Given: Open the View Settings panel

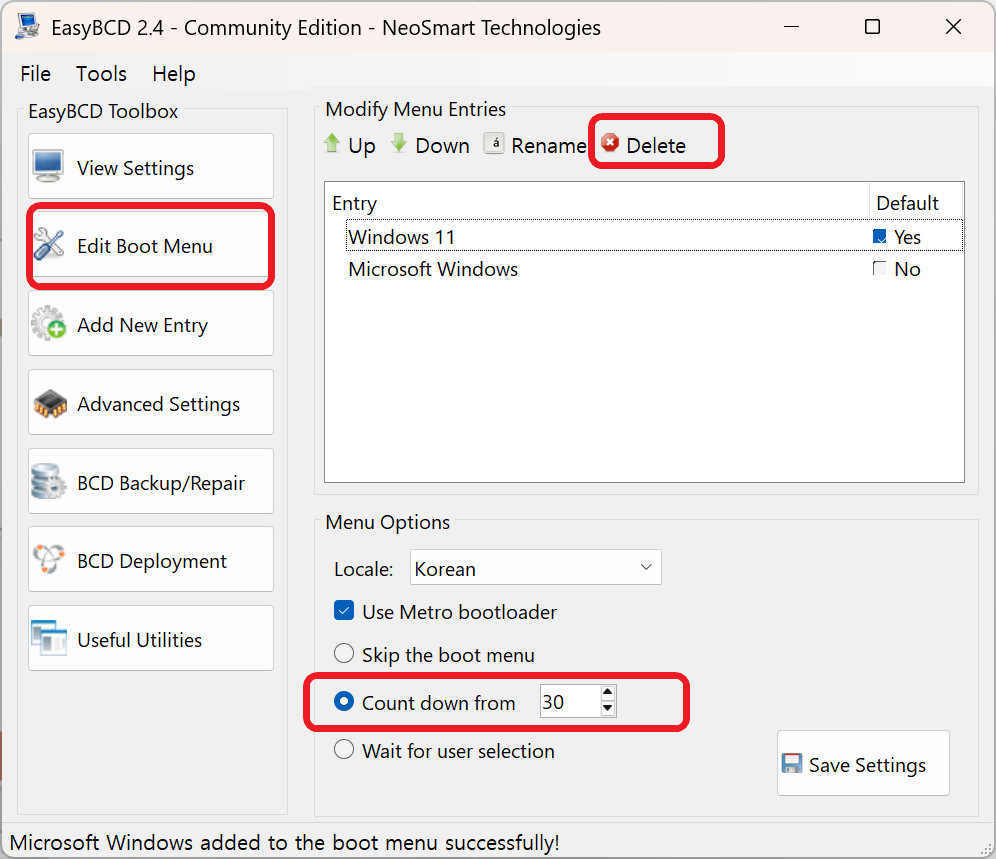Looking at the screenshot, I should pos(151,167).
